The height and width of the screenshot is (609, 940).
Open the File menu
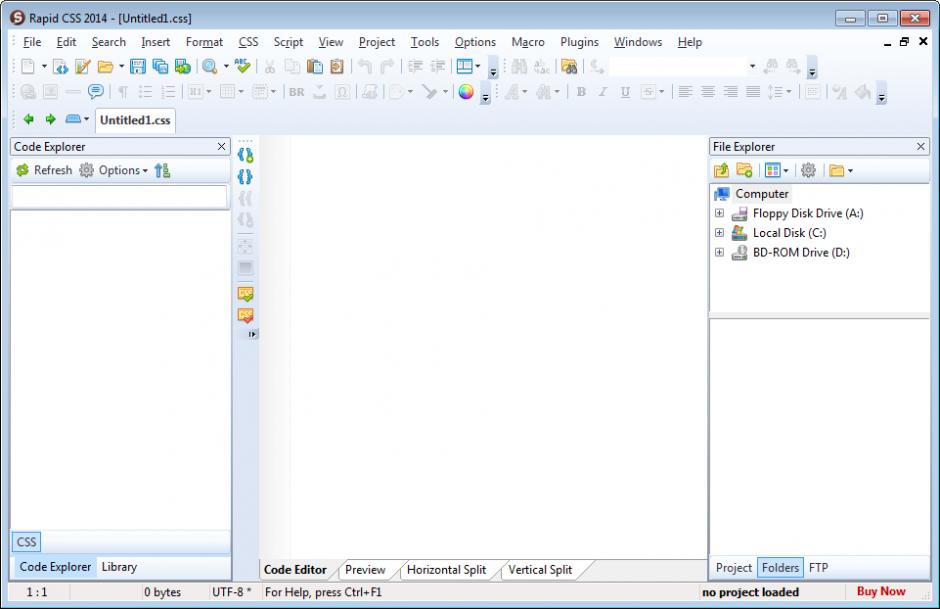coord(32,42)
